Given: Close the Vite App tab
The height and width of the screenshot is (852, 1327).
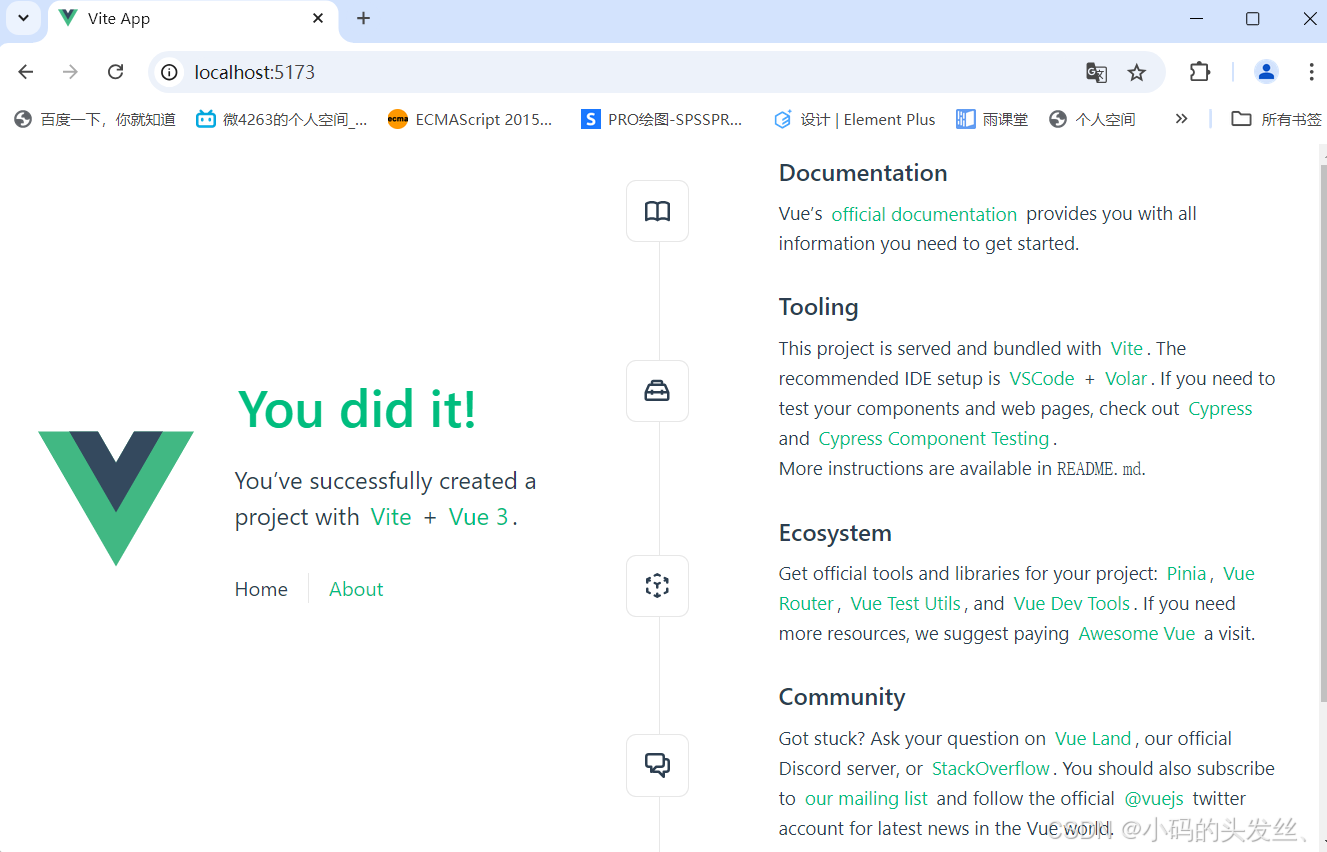Looking at the screenshot, I should coord(318,19).
